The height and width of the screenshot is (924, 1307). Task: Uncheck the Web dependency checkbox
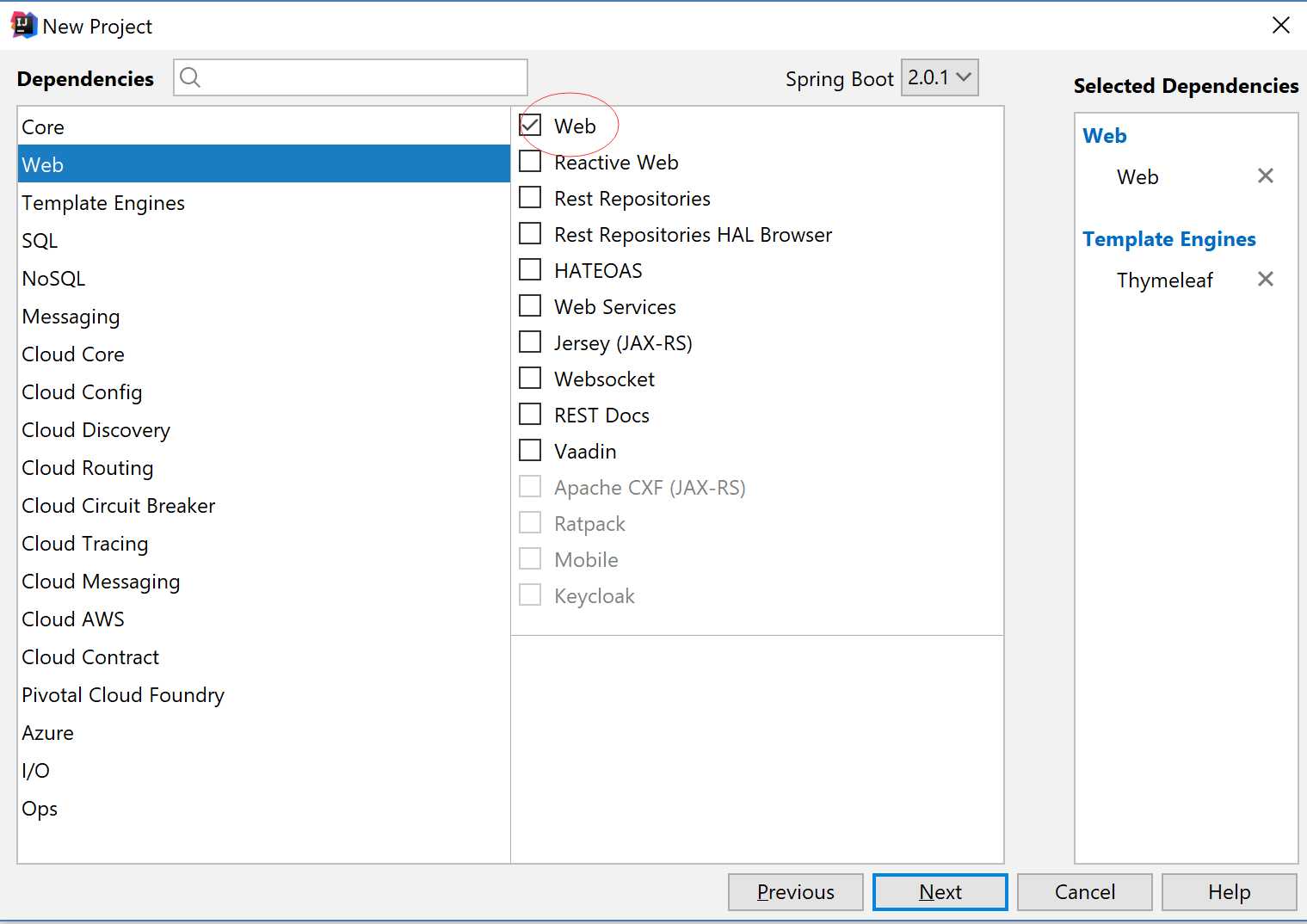530,126
